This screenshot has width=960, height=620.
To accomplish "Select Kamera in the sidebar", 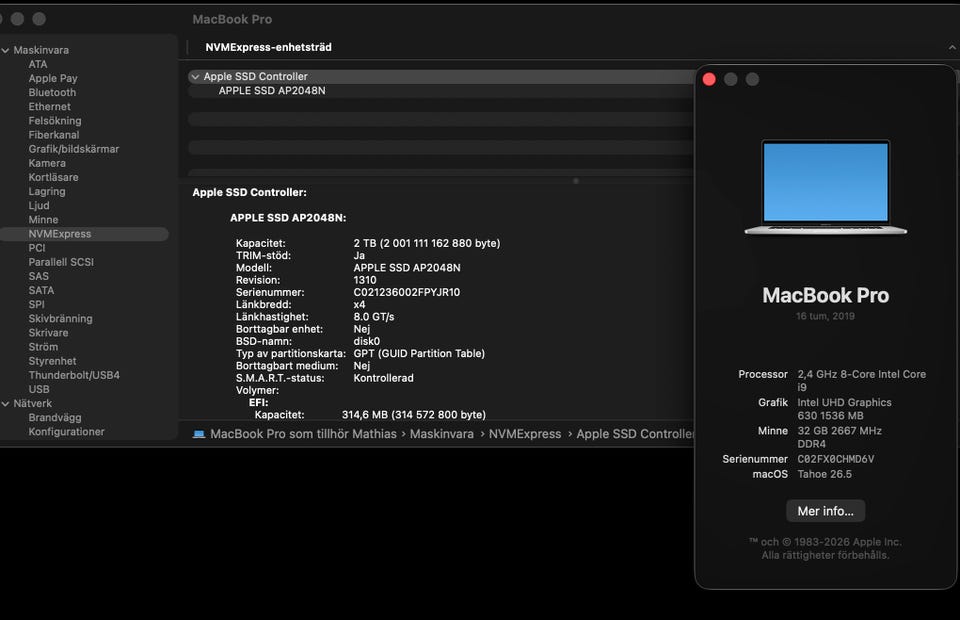I will pos(47,163).
